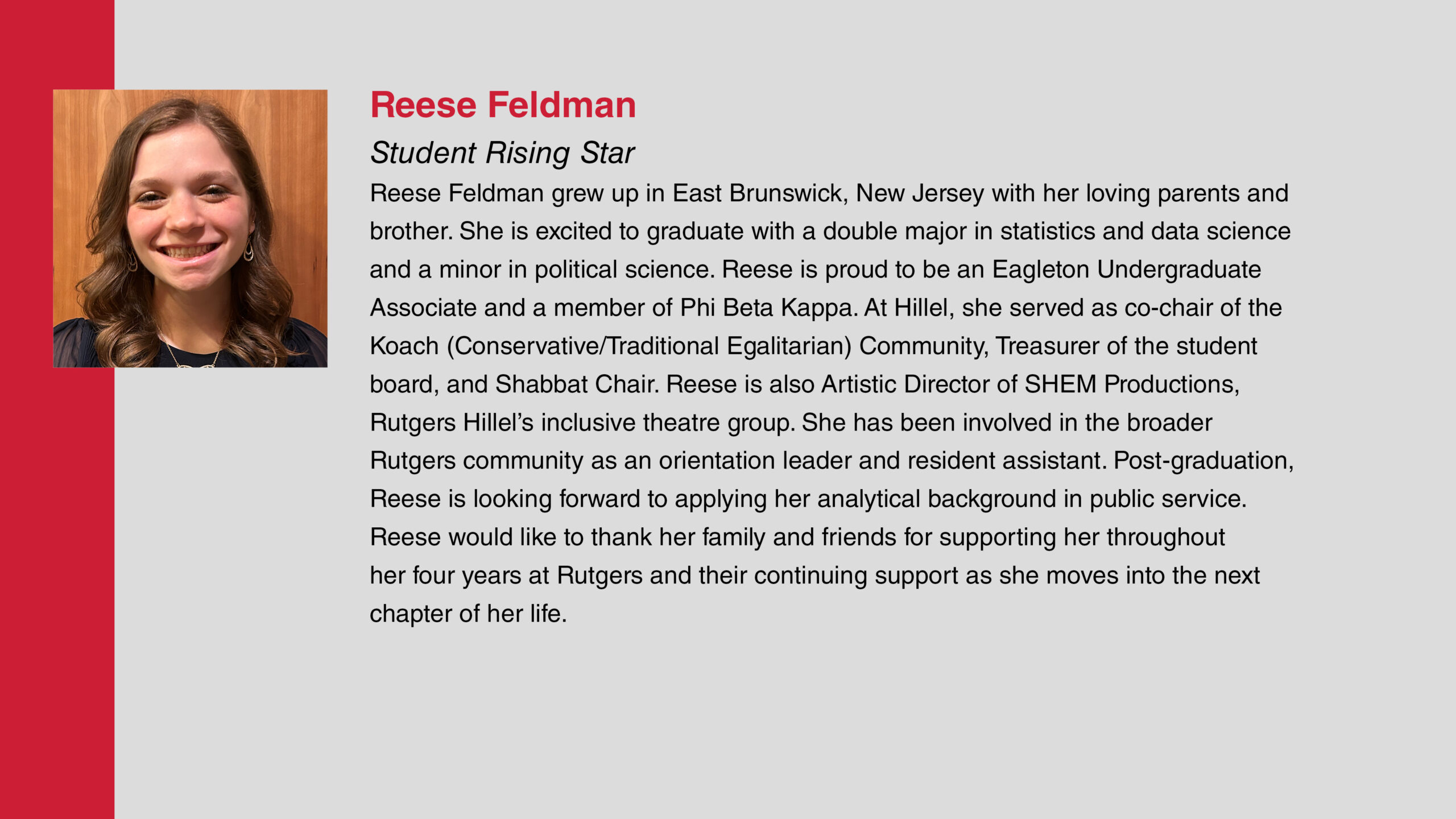This screenshot has height=819, width=1456.
Task: Click "Koach" at the start of the line
Action: click(404, 346)
